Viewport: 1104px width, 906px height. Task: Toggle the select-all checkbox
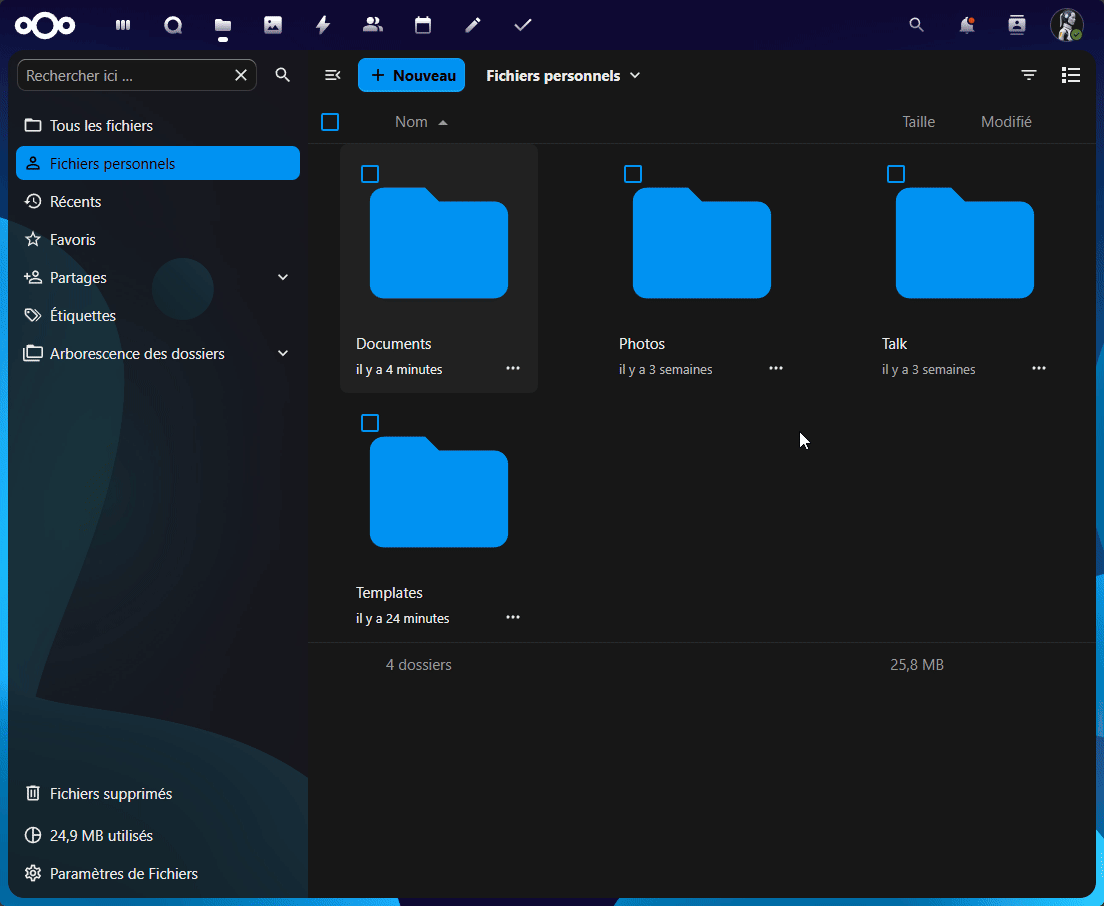[x=330, y=122]
